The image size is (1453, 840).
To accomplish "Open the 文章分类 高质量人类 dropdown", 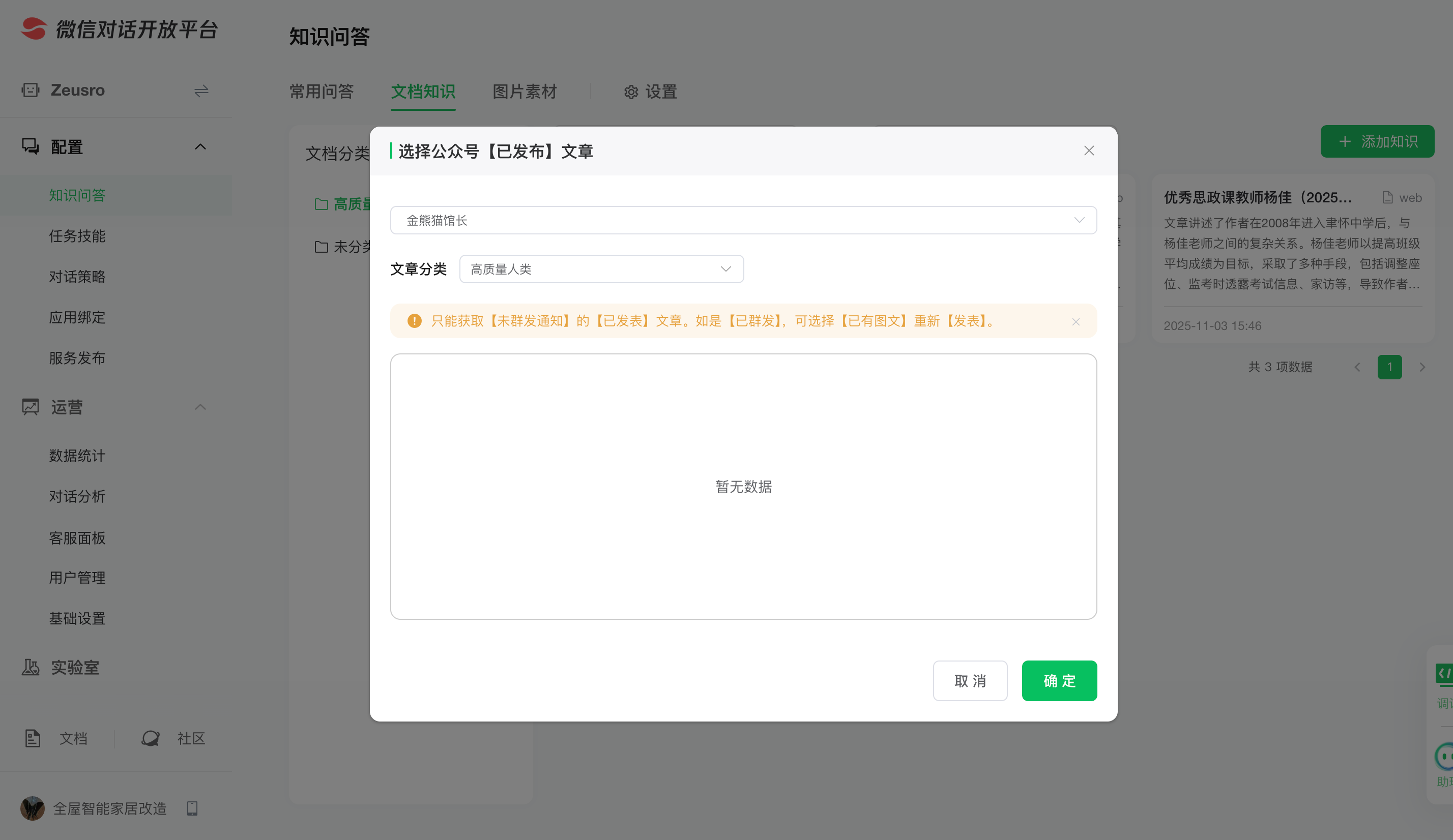I will 601,269.
